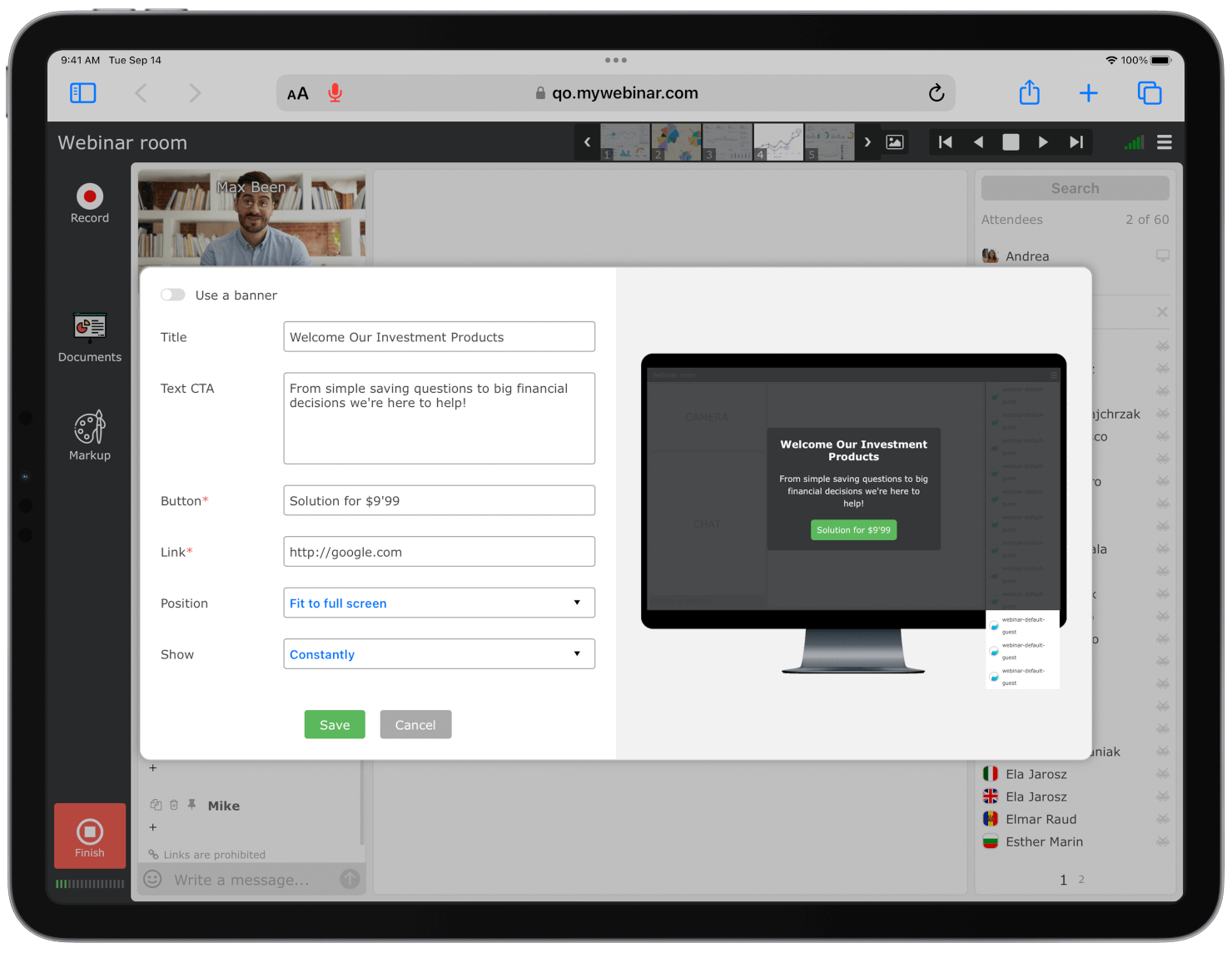Expand the Position dropdown

point(439,603)
